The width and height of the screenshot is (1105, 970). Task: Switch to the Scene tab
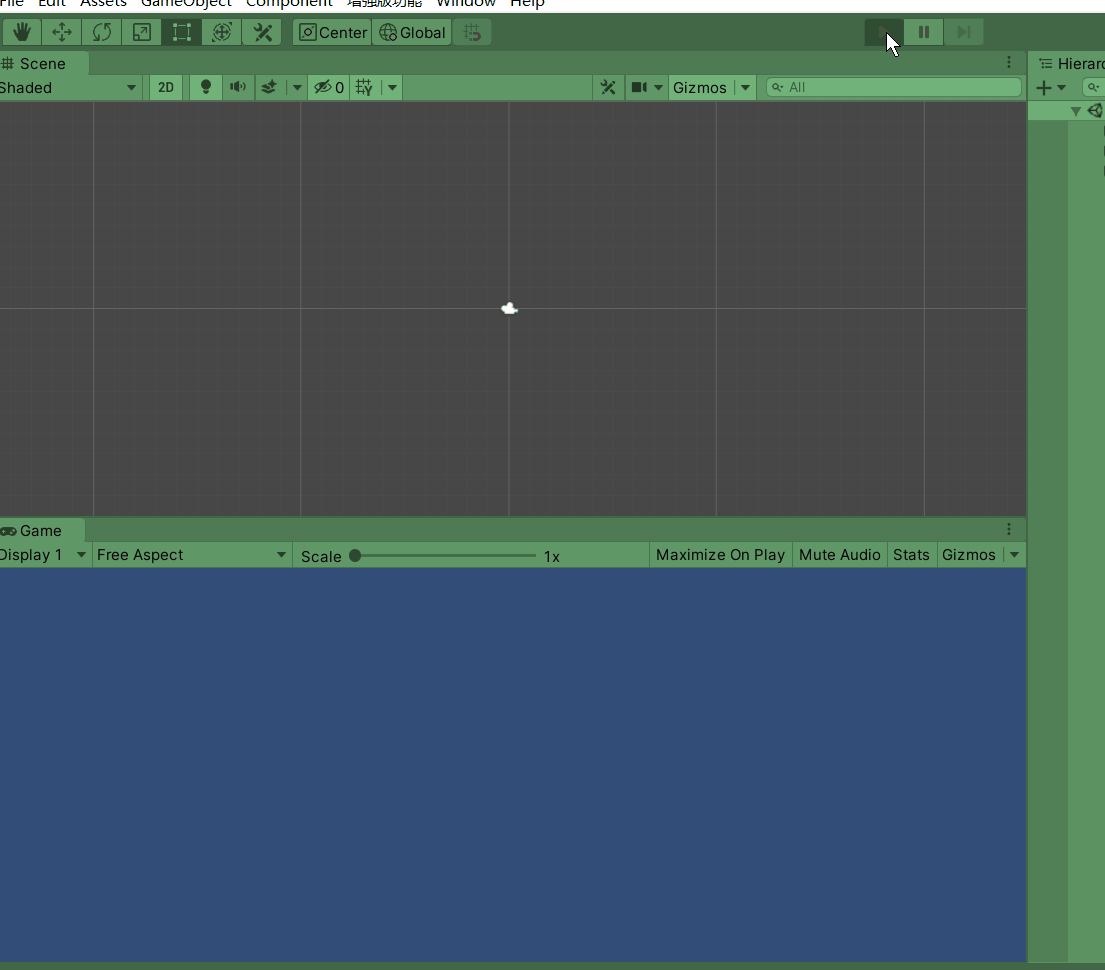click(42, 63)
